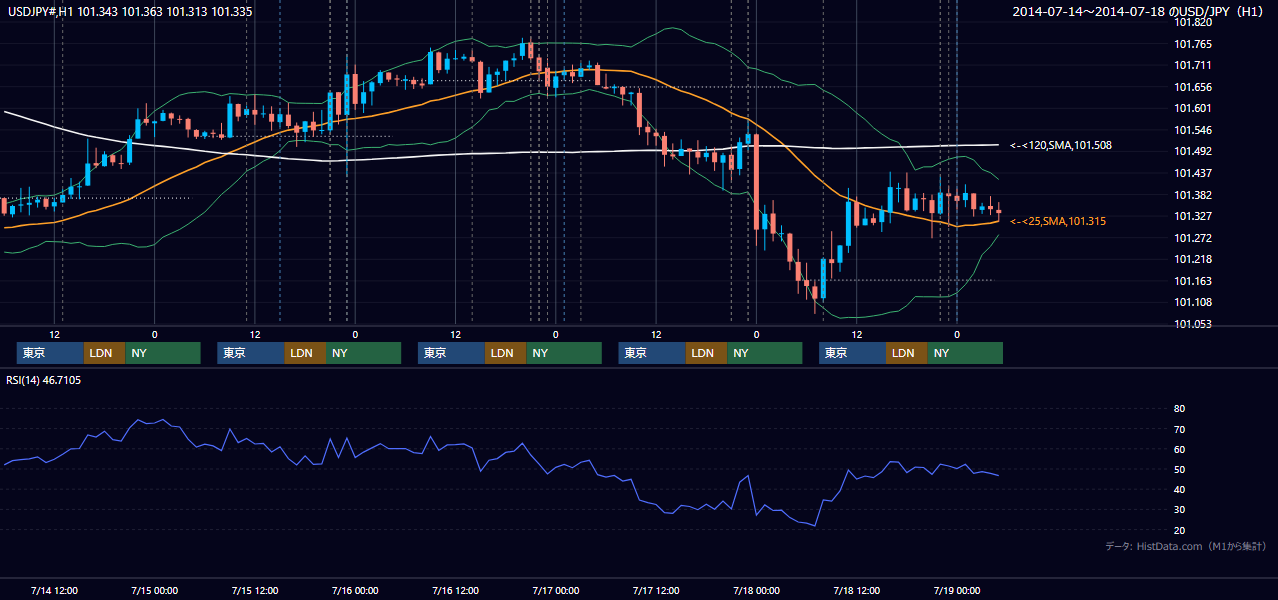Screen dimensions: 1278x600
Task: Click price axis label 101.546
Action: 1193,130
